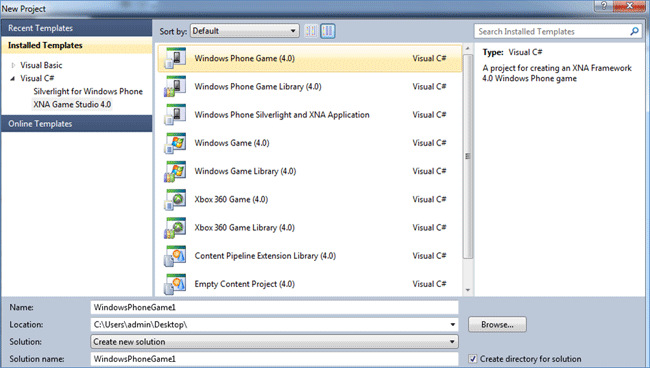Select 'Content Pipeline Extension Library (4.0)' text

pos(265,256)
